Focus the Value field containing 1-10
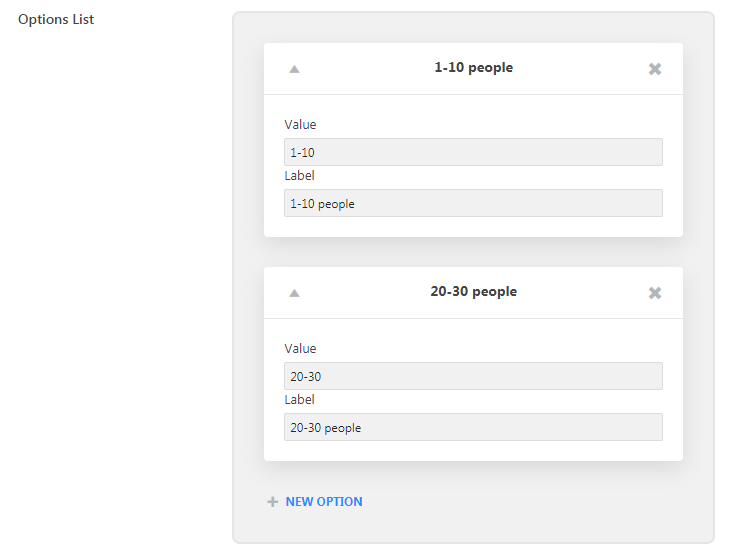Screen dimensions: 736x553 click(x=473, y=152)
